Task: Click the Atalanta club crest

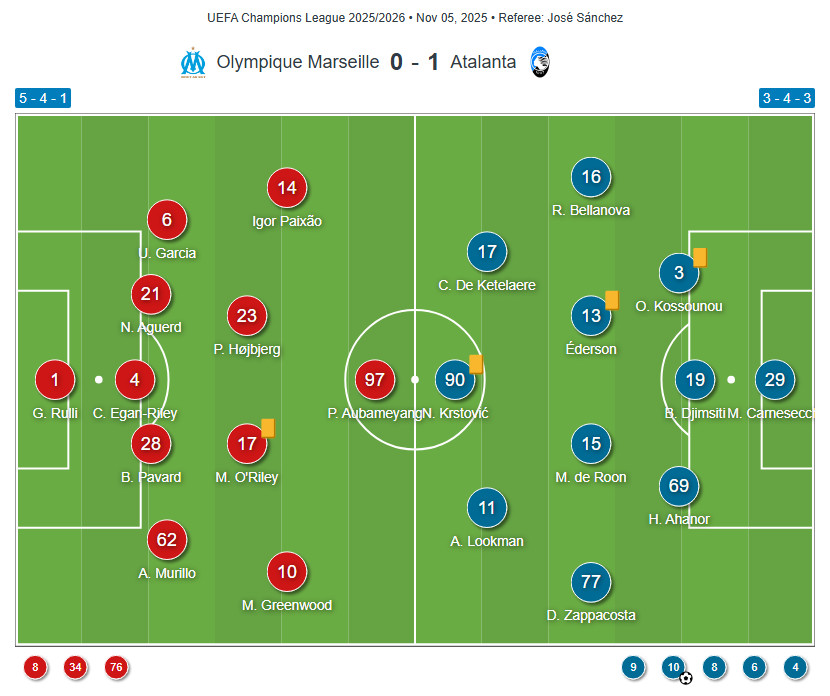Action: pos(540,62)
